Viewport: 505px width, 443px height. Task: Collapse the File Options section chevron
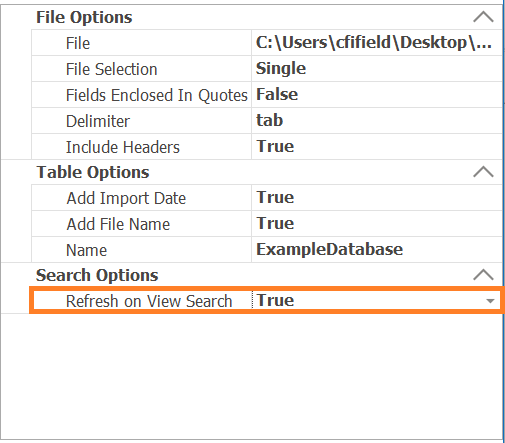coord(483,17)
